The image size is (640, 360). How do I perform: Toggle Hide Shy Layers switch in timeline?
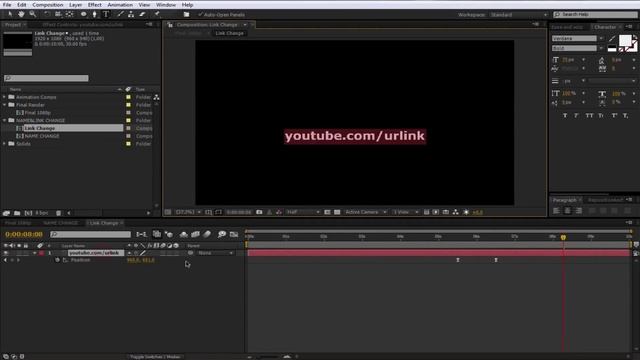click(x=184, y=234)
